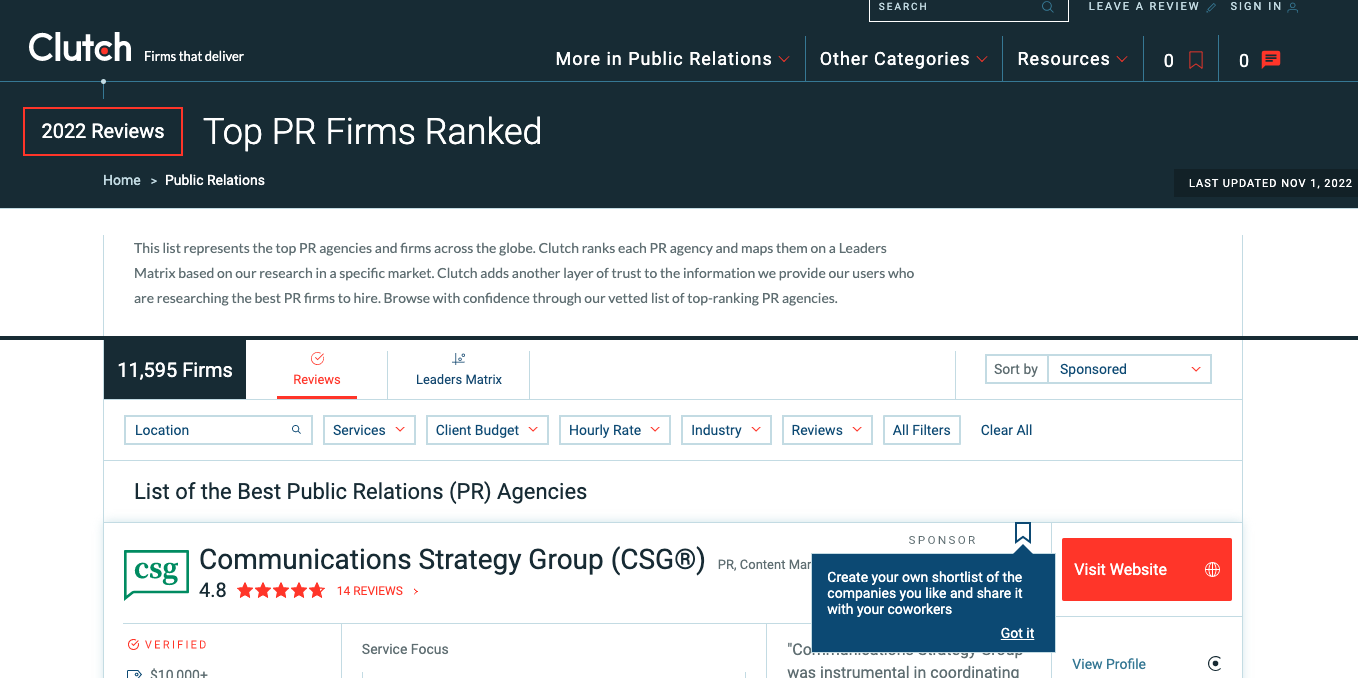Image resolution: width=1358 pixels, height=678 pixels.
Task: Open the Services filter dropdown
Action: [x=369, y=430]
